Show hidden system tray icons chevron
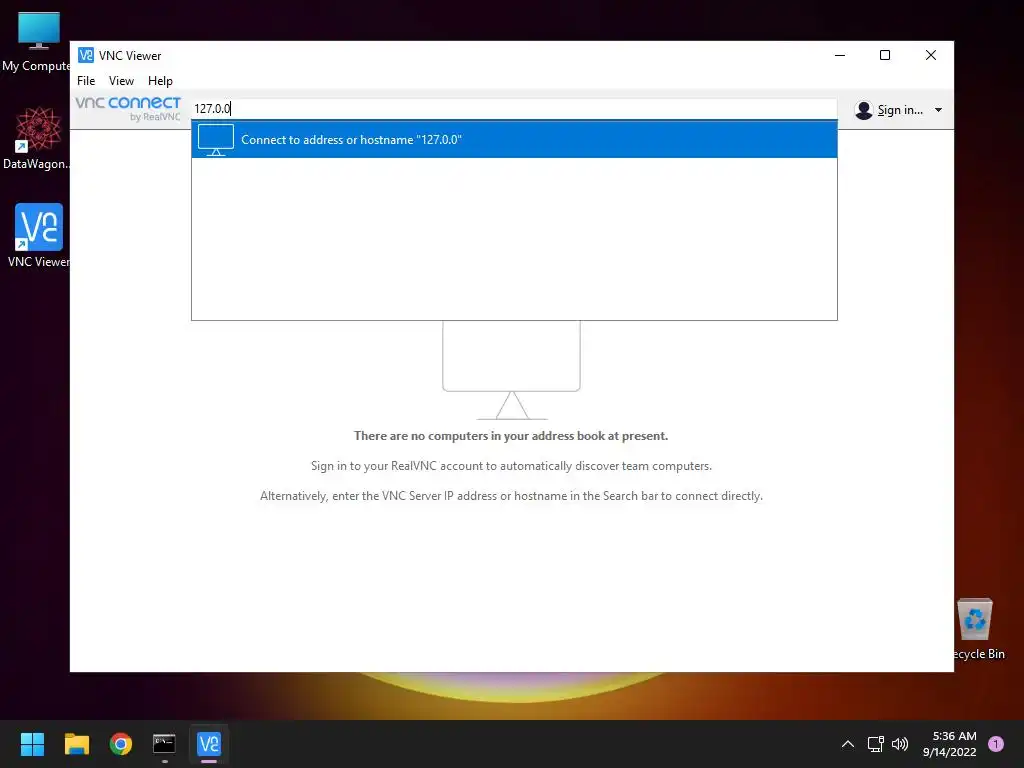This screenshot has width=1024, height=768. coord(848,744)
